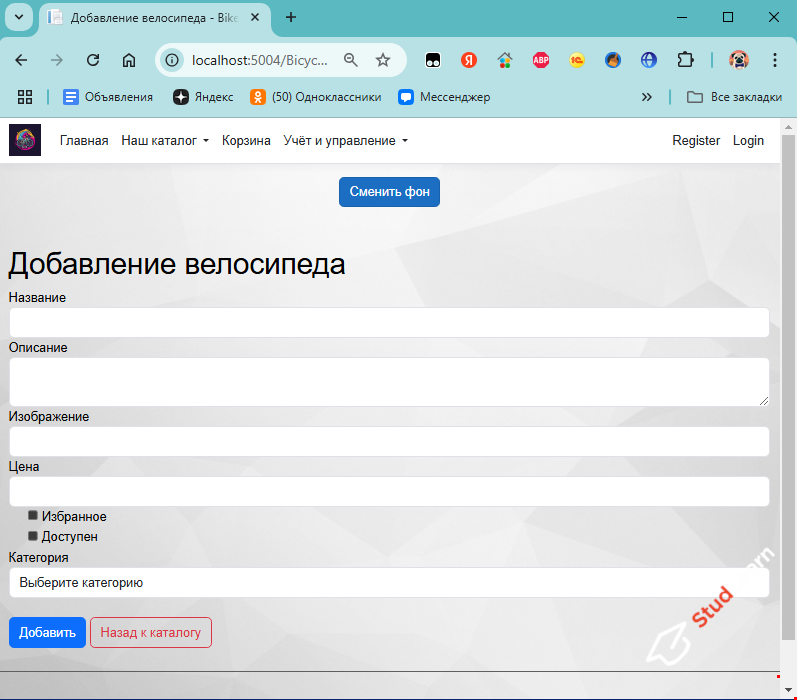Click the site logo in the navbar
Screen dimensions: 797x700
[x=25, y=140]
